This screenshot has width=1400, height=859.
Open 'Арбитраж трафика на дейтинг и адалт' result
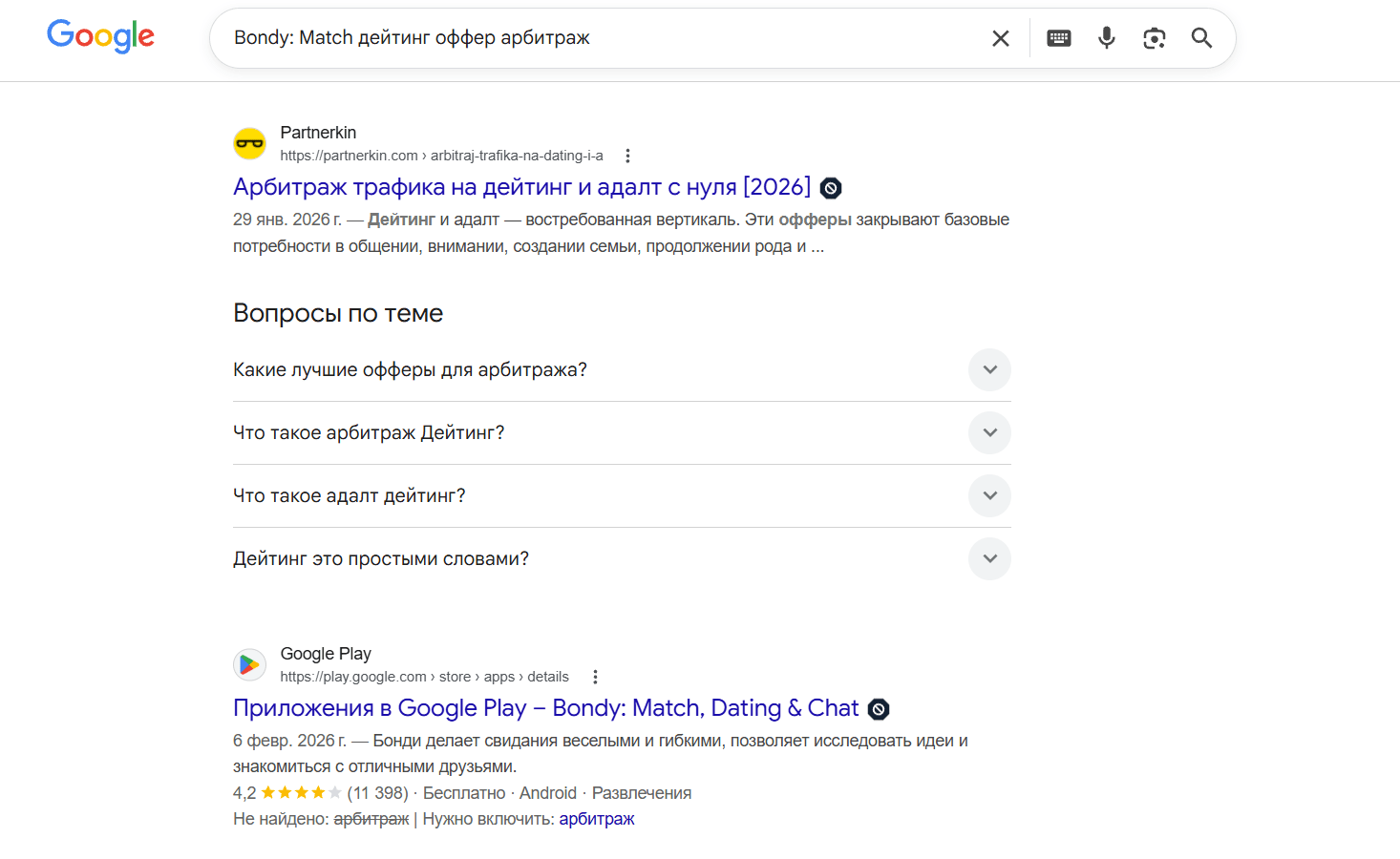[521, 187]
